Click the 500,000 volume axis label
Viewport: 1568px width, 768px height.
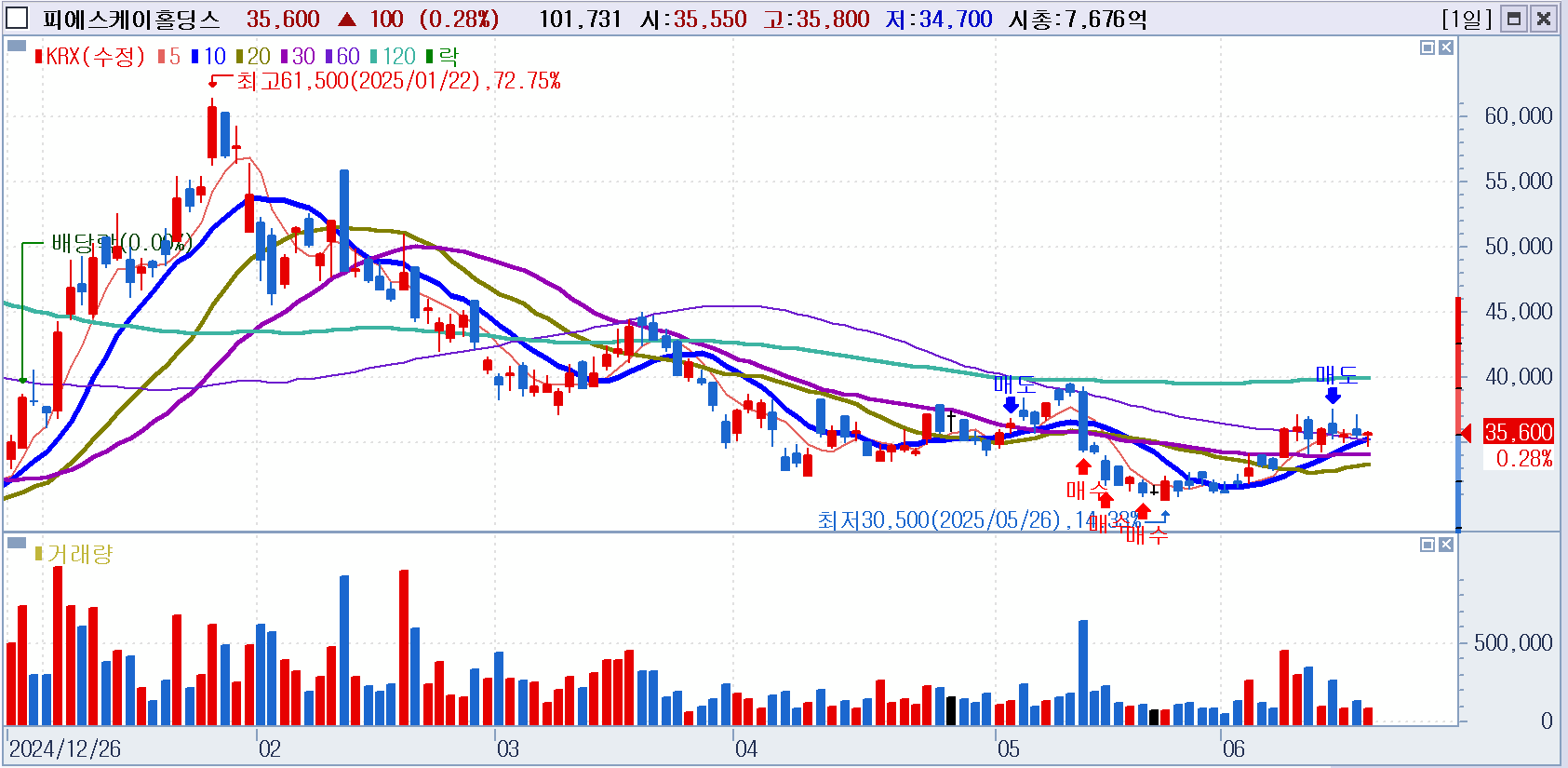pos(1513,643)
